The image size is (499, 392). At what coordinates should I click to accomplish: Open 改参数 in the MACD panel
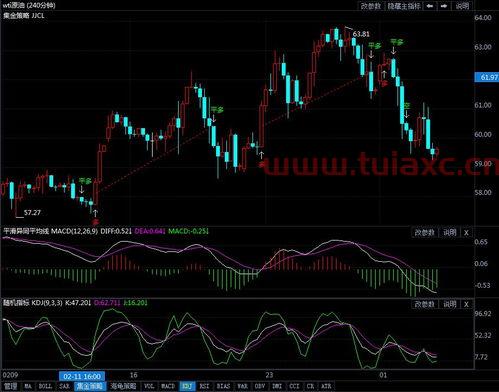coord(424,233)
